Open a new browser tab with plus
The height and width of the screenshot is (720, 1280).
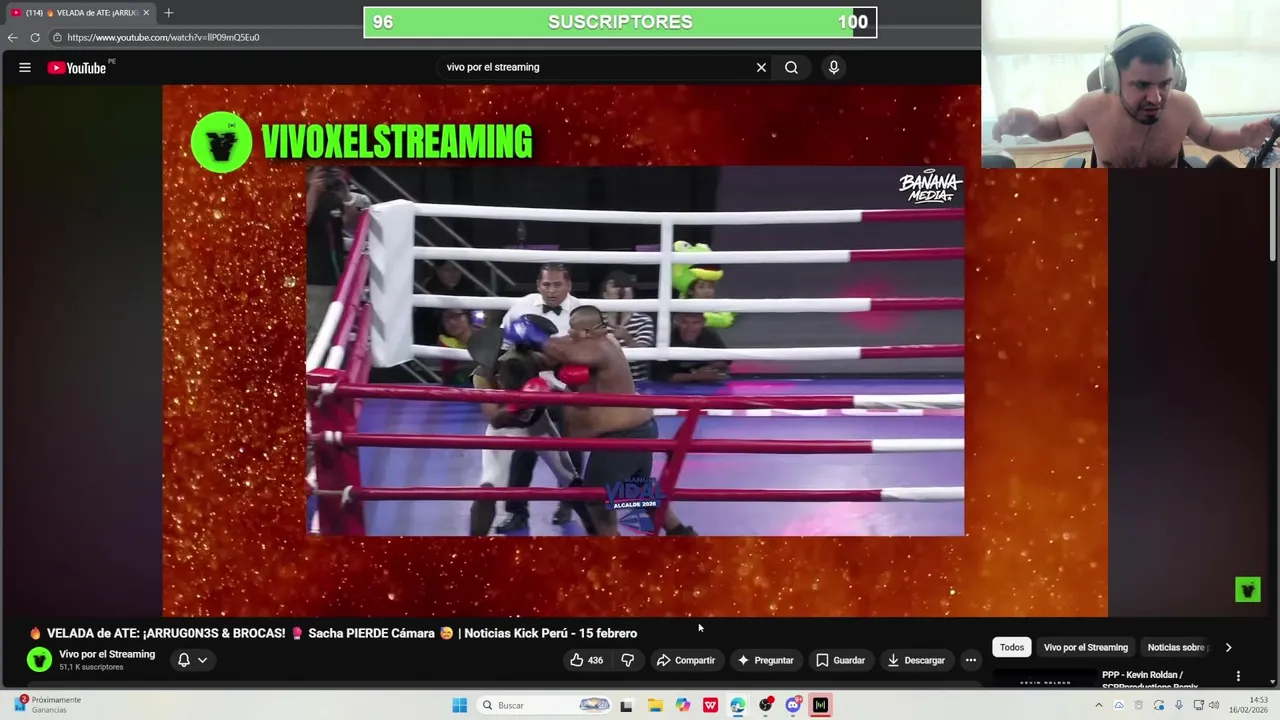click(168, 13)
